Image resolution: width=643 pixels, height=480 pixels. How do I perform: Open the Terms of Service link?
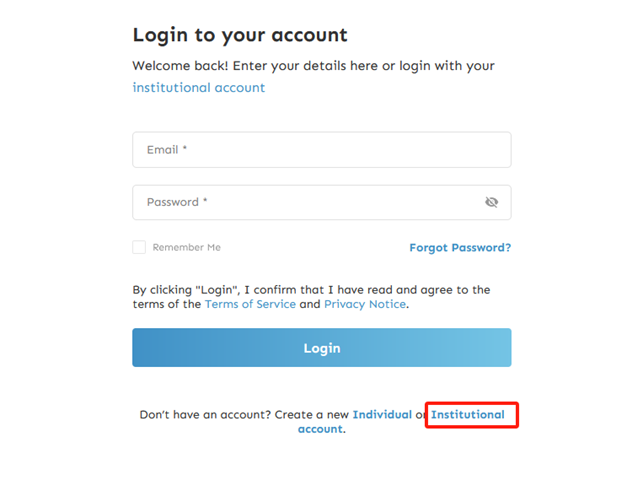coord(250,304)
